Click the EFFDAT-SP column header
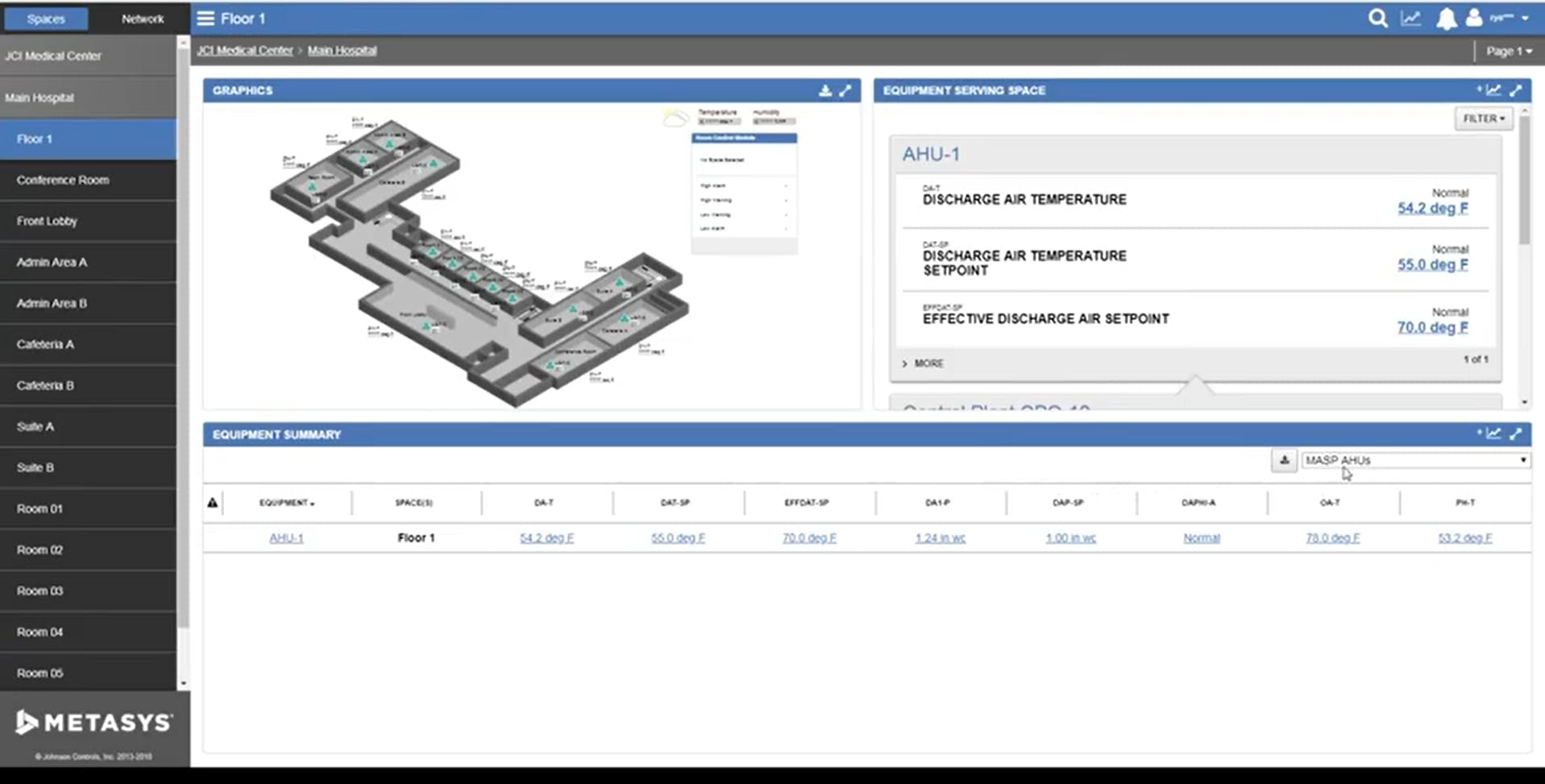1545x784 pixels. point(807,503)
